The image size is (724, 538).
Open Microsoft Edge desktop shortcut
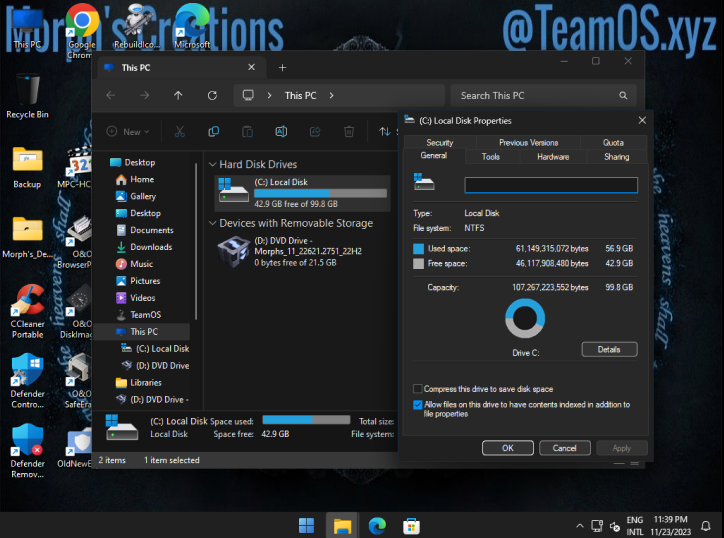click(x=192, y=26)
